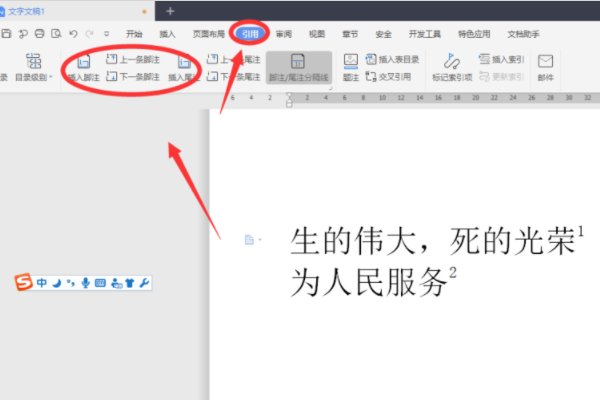Viewport: 600px width, 400px height.
Task: Go to 上一条脚注
Action: click(x=133, y=59)
